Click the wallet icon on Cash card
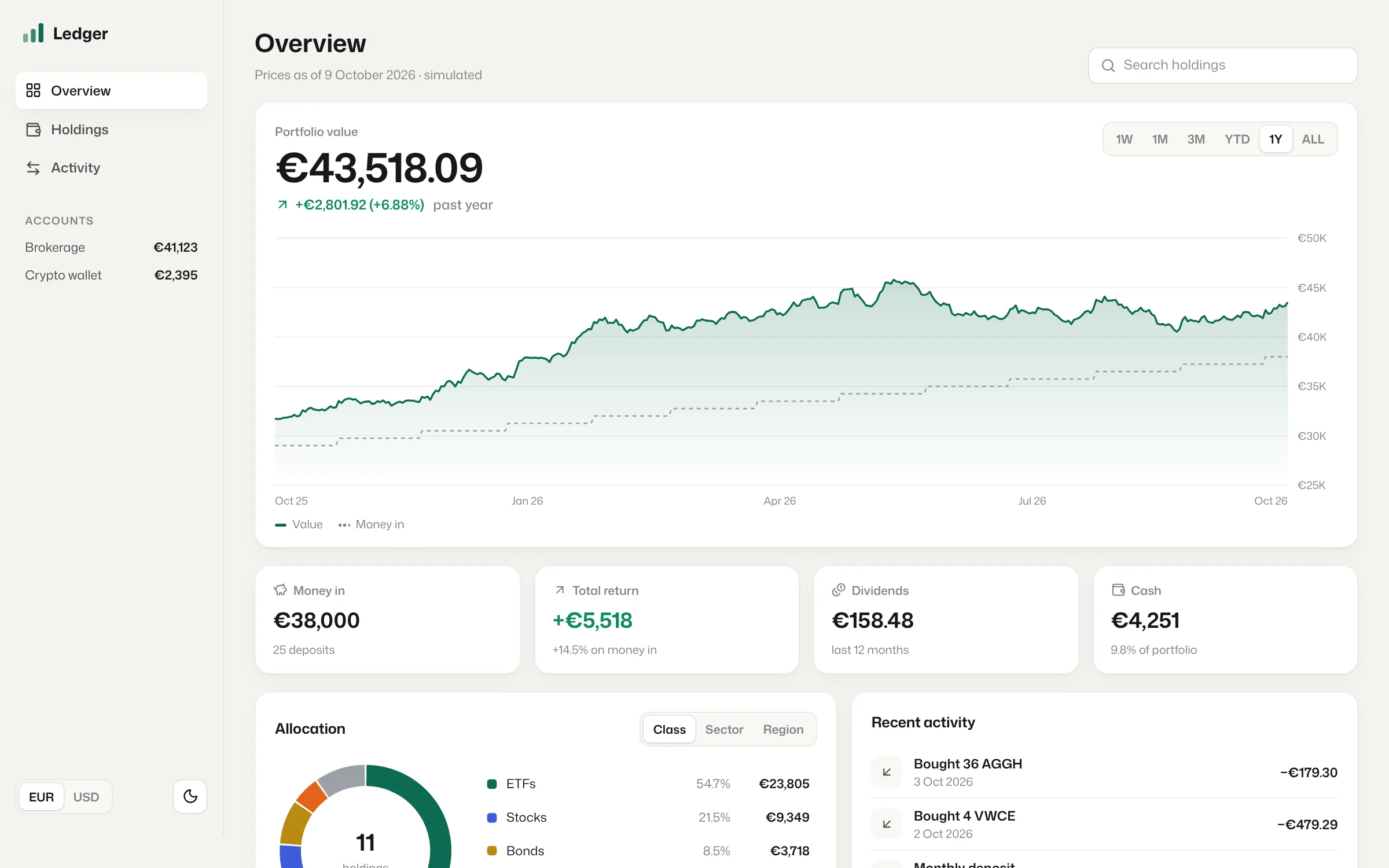 tap(1118, 590)
